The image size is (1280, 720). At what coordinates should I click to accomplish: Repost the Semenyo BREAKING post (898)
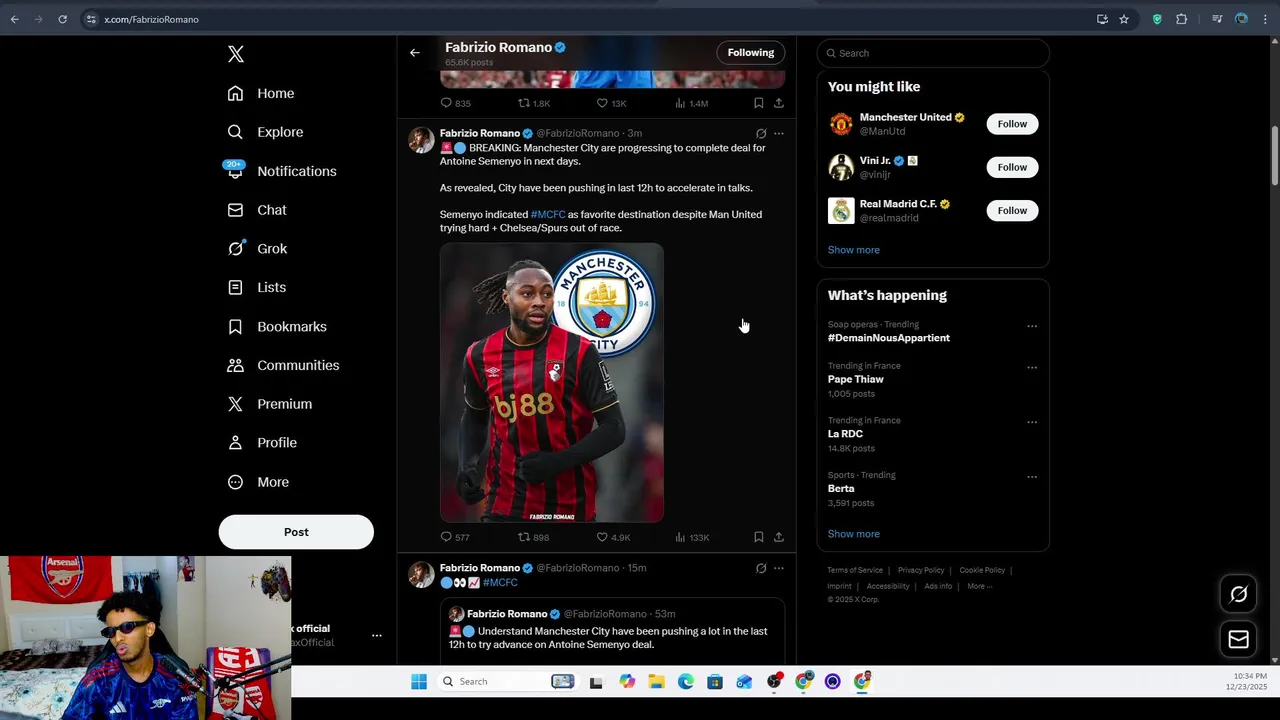click(533, 537)
